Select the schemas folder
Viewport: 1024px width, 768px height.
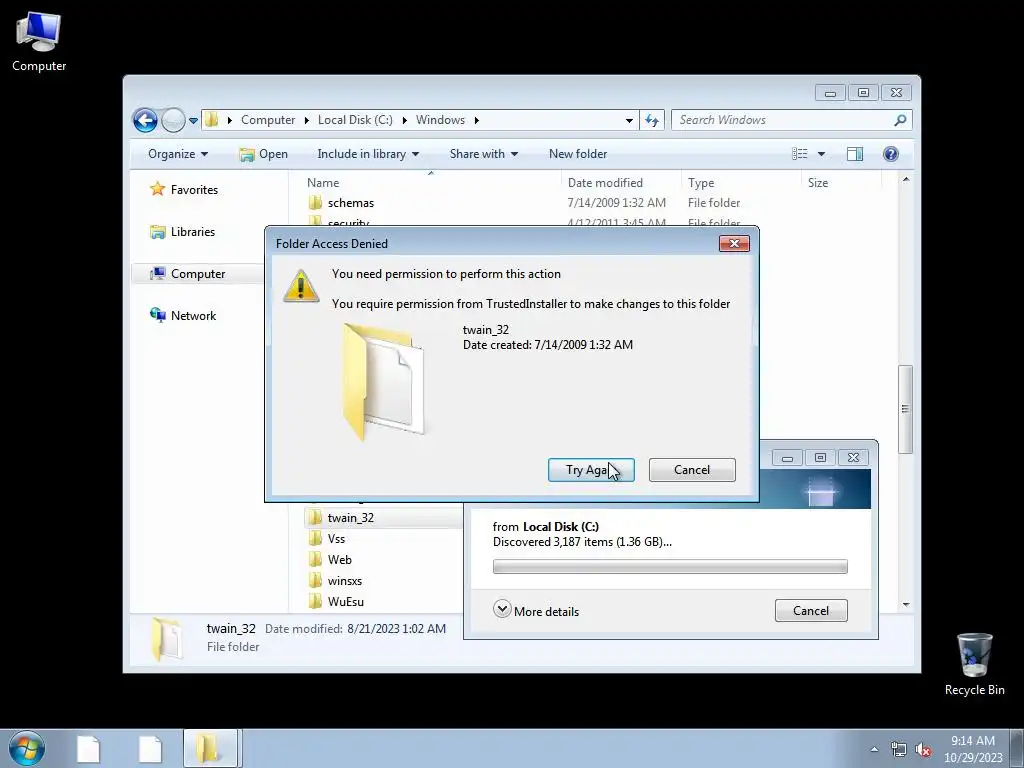coord(350,203)
